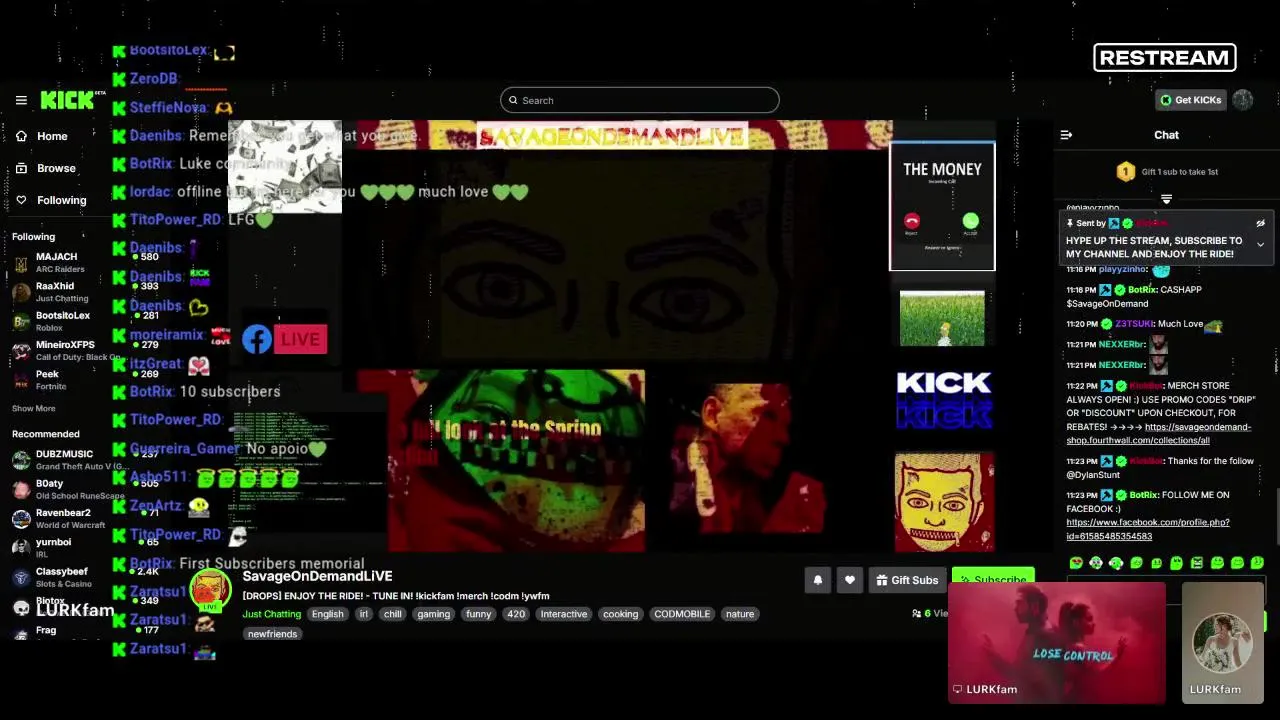Open MAJACH channel in Following list
This screenshot has height=720, width=1280.
tap(60, 262)
